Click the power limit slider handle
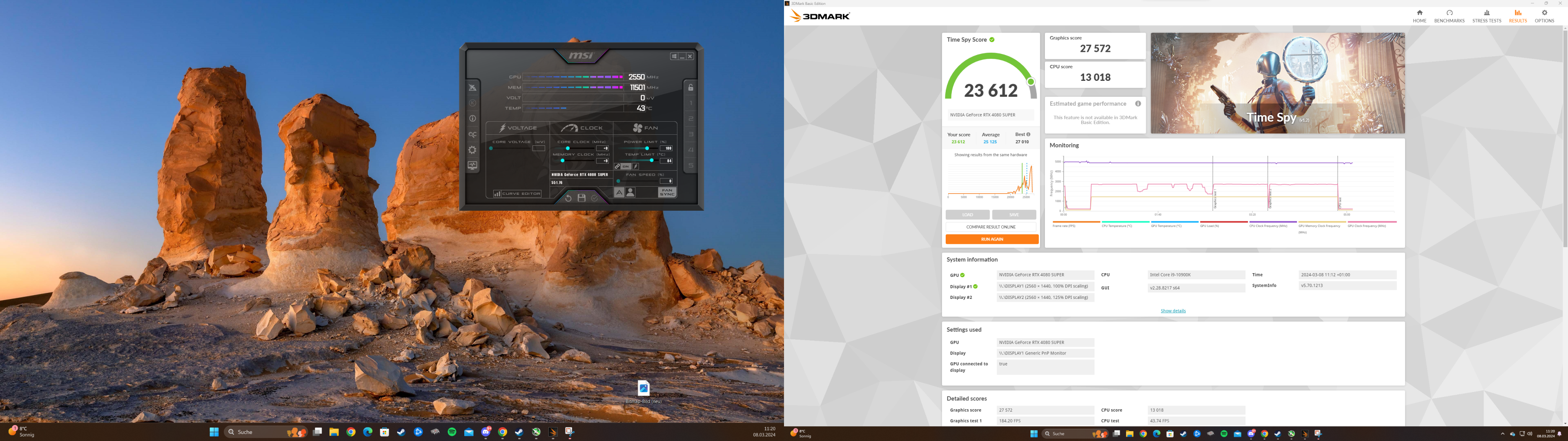Image resolution: width=1568 pixels, height=441 pixels. [646, 148]
